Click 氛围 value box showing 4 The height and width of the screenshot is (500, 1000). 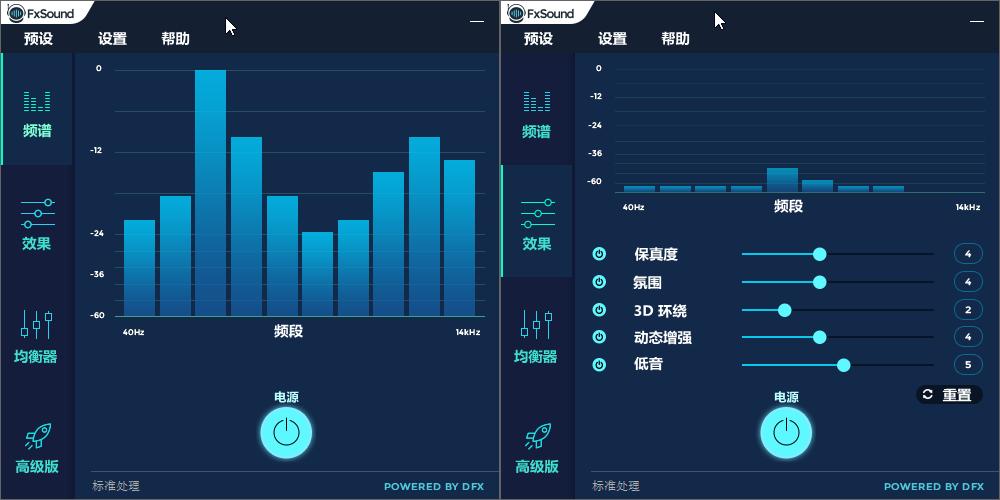click(968, 282)
